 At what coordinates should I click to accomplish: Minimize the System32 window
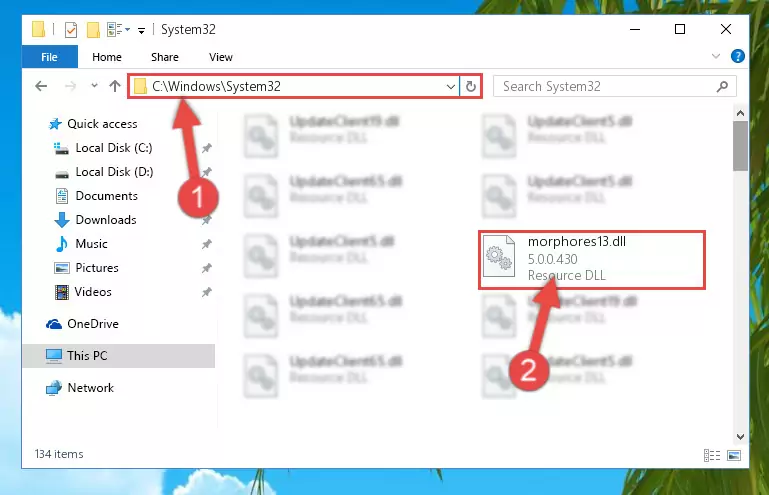click(635, 29)
